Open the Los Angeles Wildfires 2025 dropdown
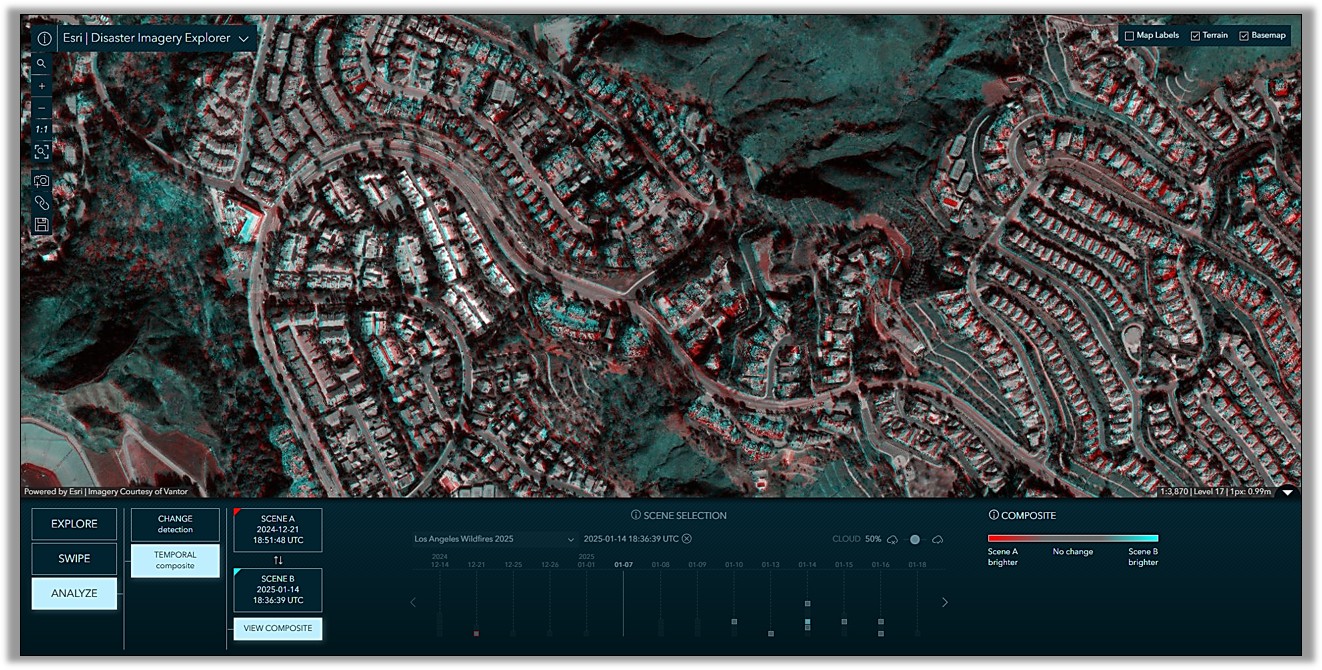Viewport: 1322px width, 670px height. click(495, 539)
